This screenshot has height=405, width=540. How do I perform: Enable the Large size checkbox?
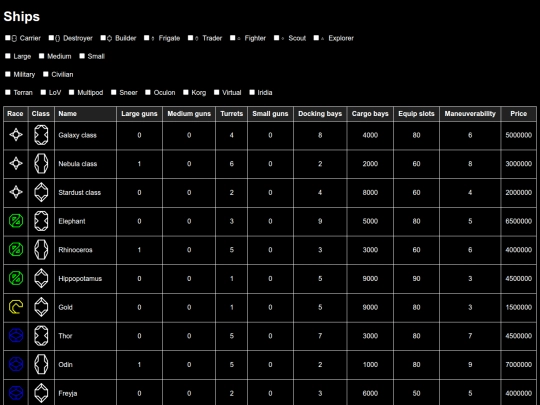pos(8,56)
